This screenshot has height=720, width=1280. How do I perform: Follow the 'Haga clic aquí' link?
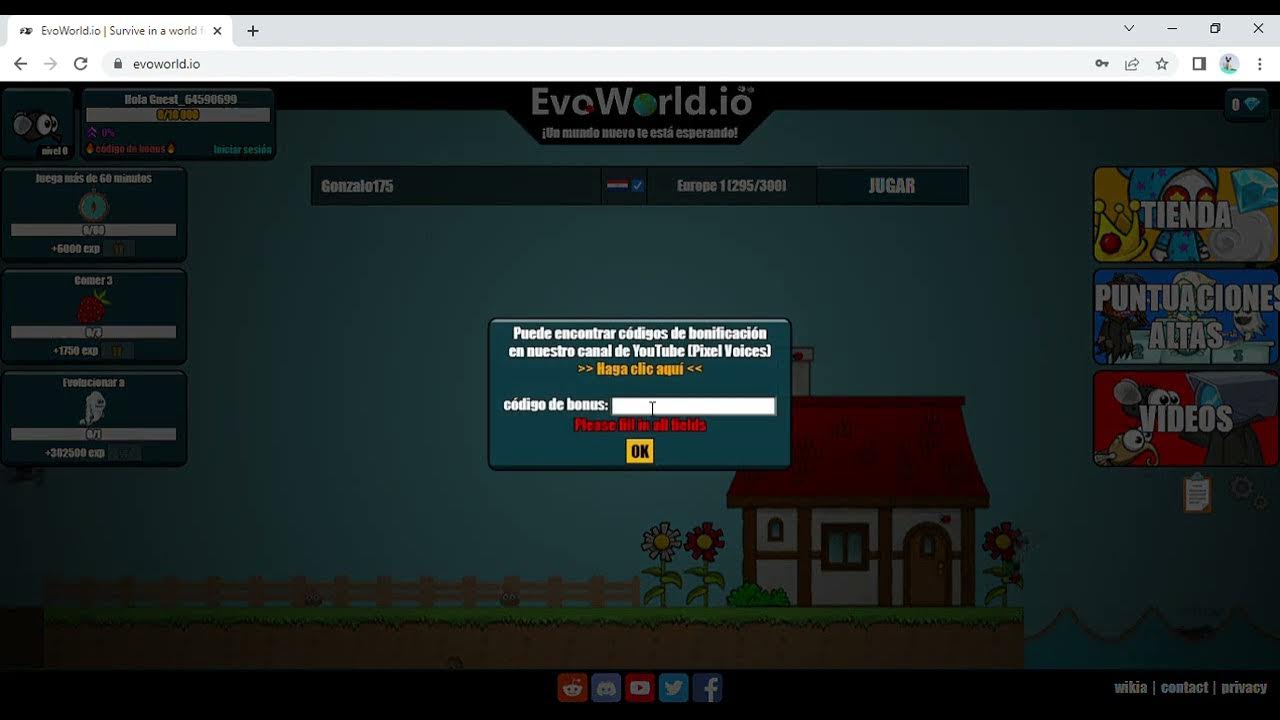[640, 369]
